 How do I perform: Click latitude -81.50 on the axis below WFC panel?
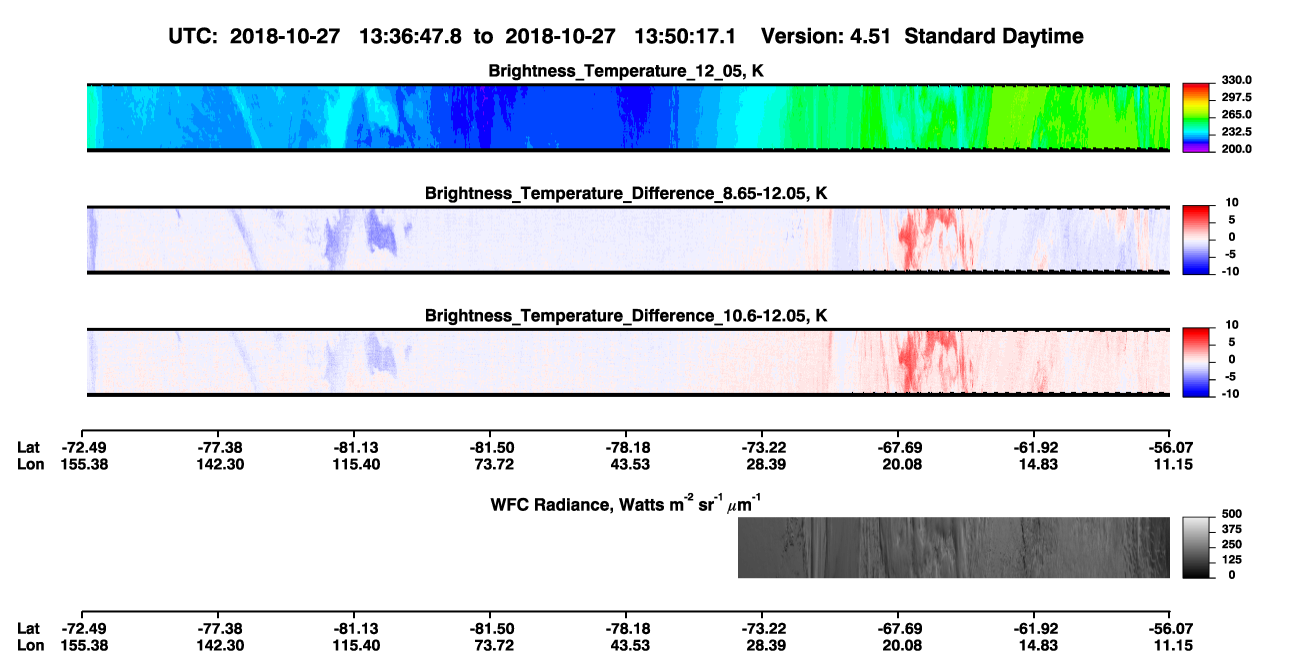click(x=490, y=628)
